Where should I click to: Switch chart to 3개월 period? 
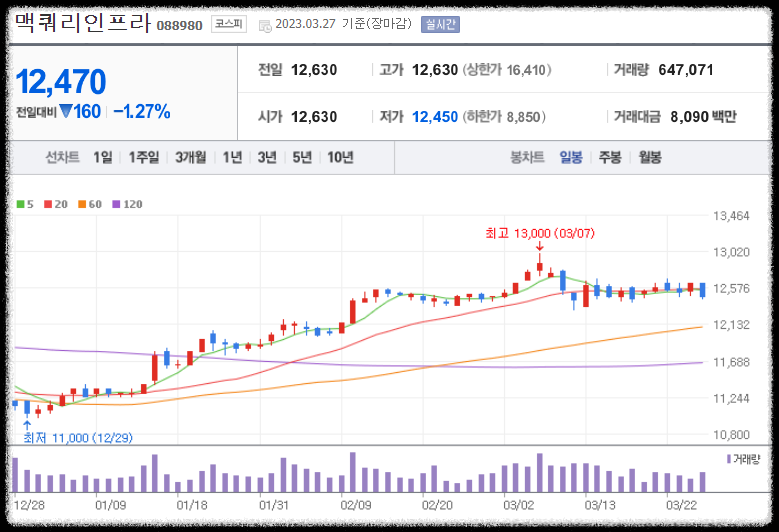point(191,157)
